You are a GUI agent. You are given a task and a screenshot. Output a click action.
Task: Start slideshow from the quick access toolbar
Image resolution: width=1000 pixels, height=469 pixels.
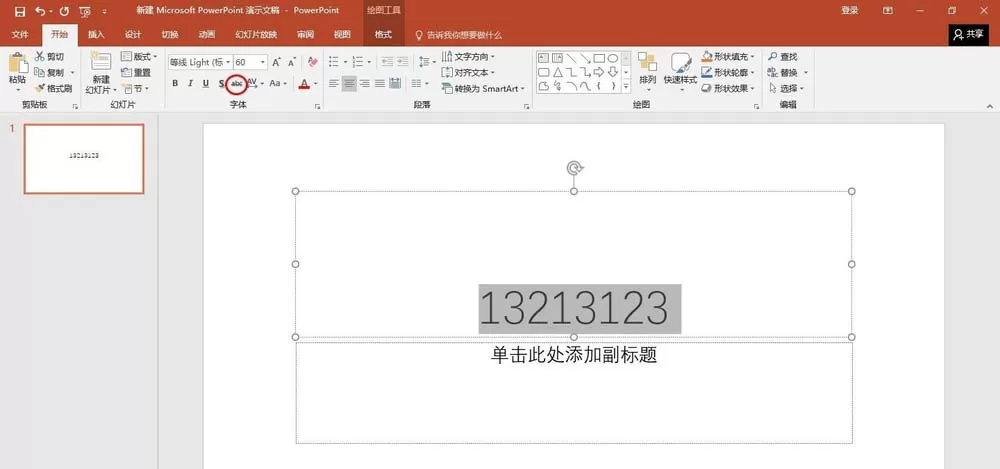coord(85,11)
